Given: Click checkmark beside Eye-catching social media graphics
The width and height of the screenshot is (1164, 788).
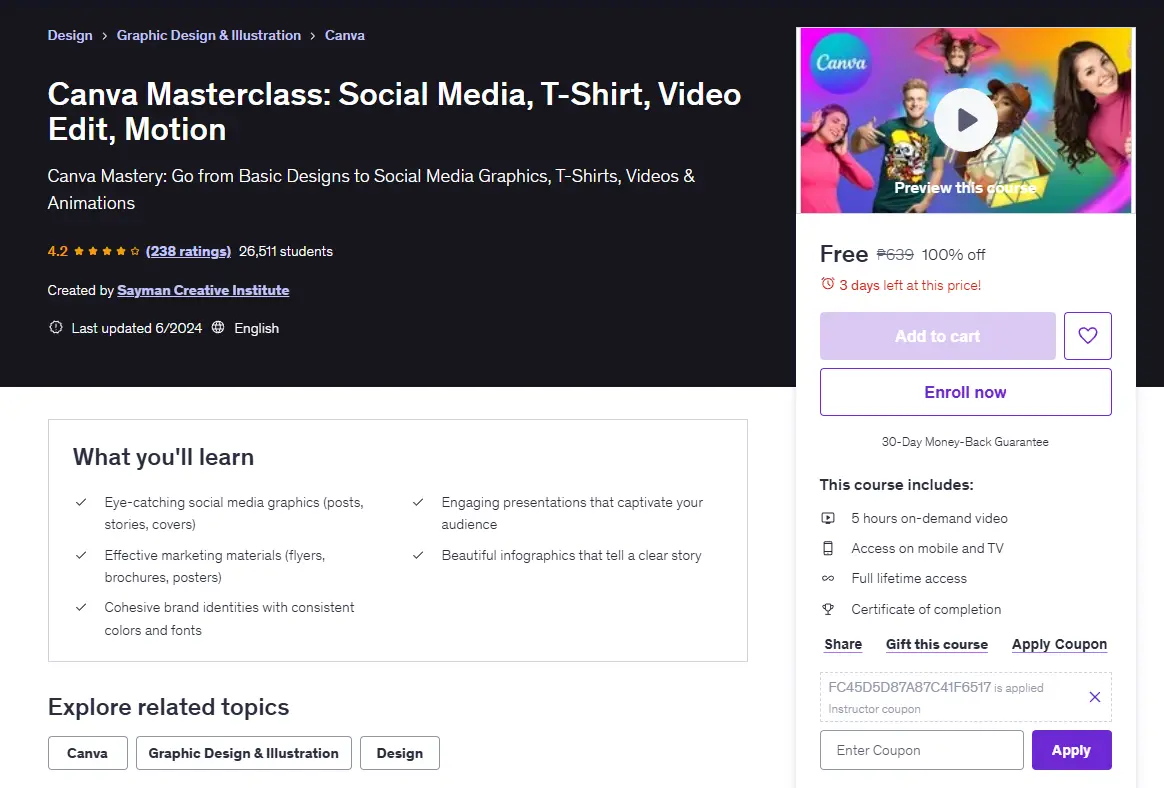Looking at the screenshot, I should tap(81, 502).
